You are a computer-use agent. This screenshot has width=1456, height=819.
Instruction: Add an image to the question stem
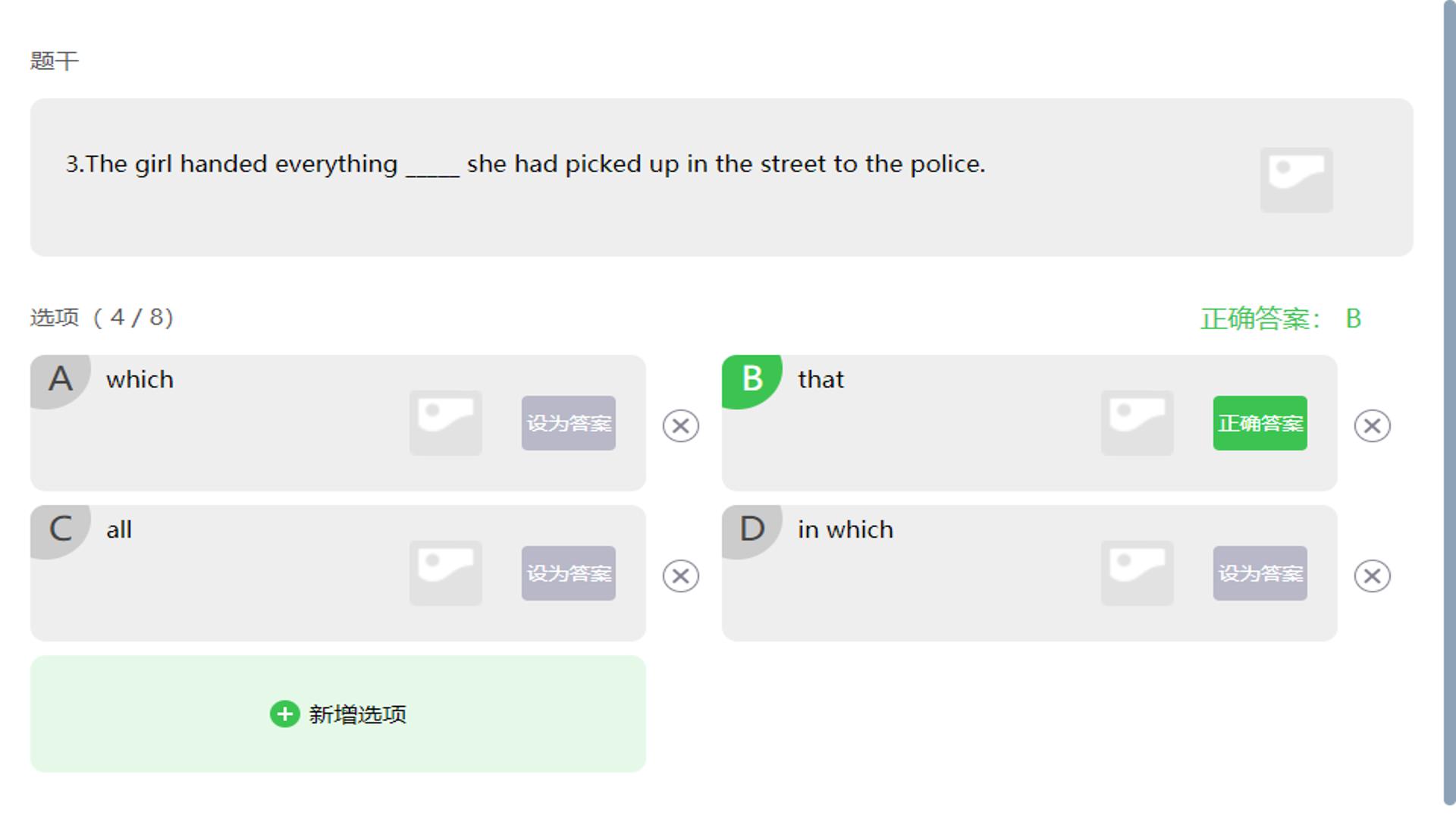point(1296,180)
